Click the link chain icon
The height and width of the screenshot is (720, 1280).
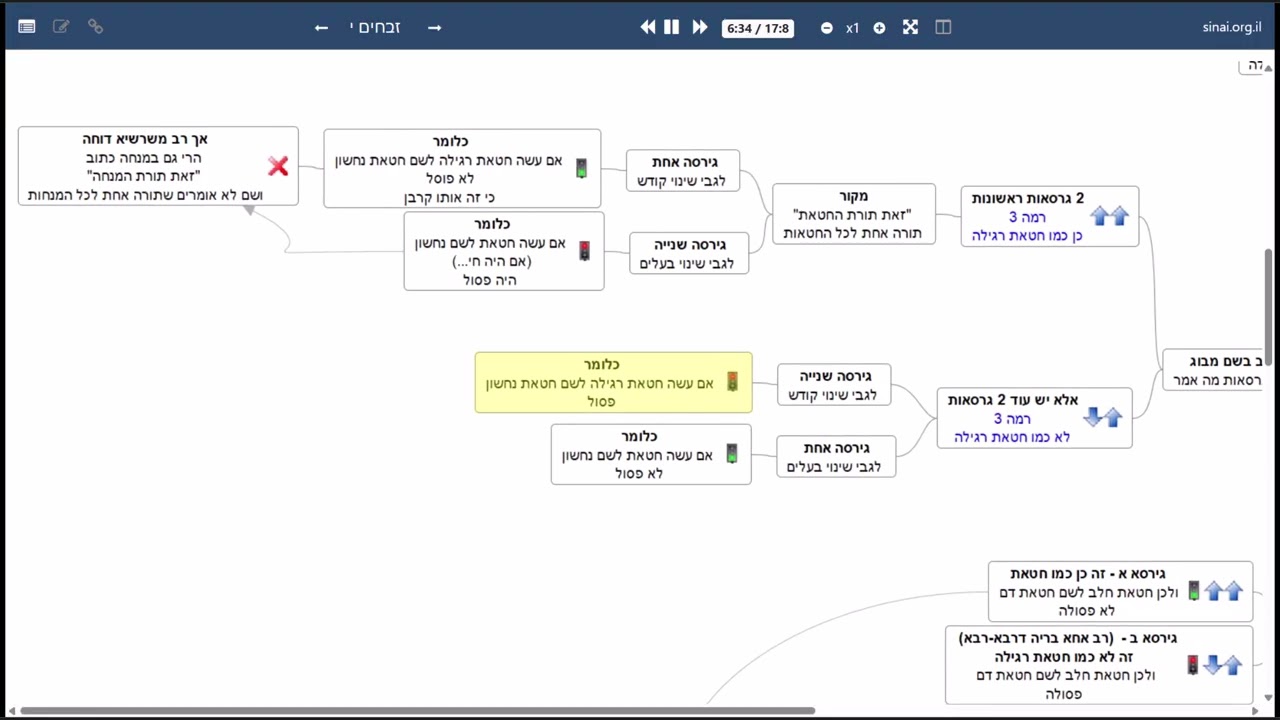pos(95,27)
